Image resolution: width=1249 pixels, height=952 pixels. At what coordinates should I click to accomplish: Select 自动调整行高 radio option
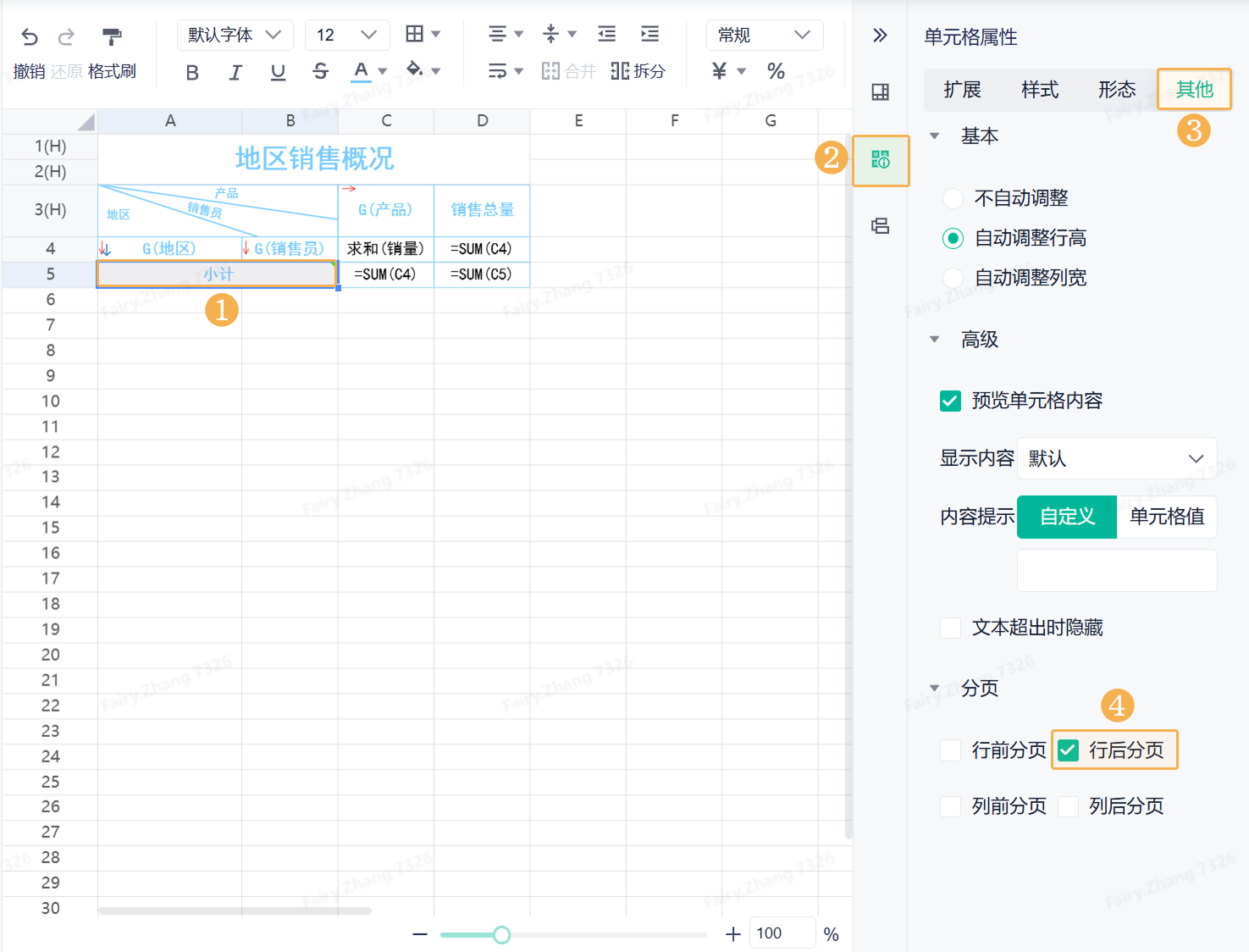pos(953,238)
